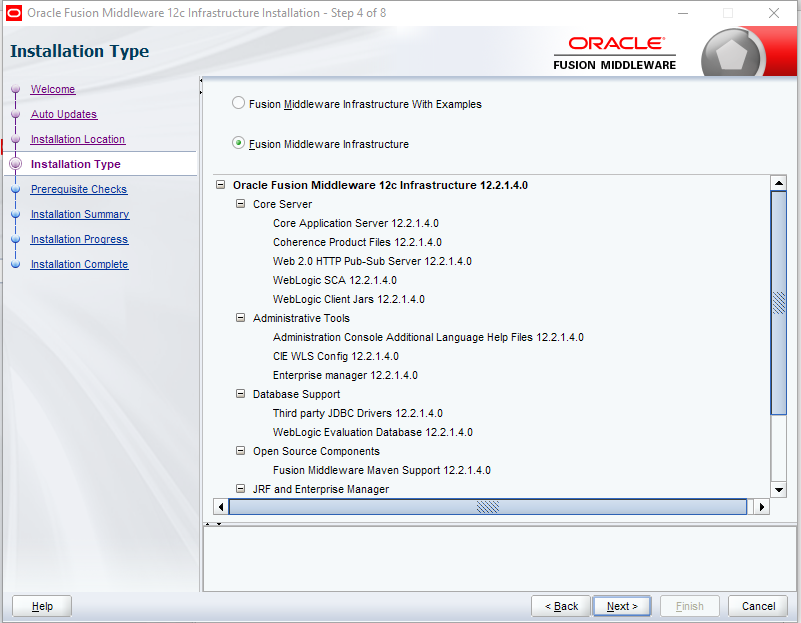
Task: Go to the Auto Updates step
Action: (64, 114)
